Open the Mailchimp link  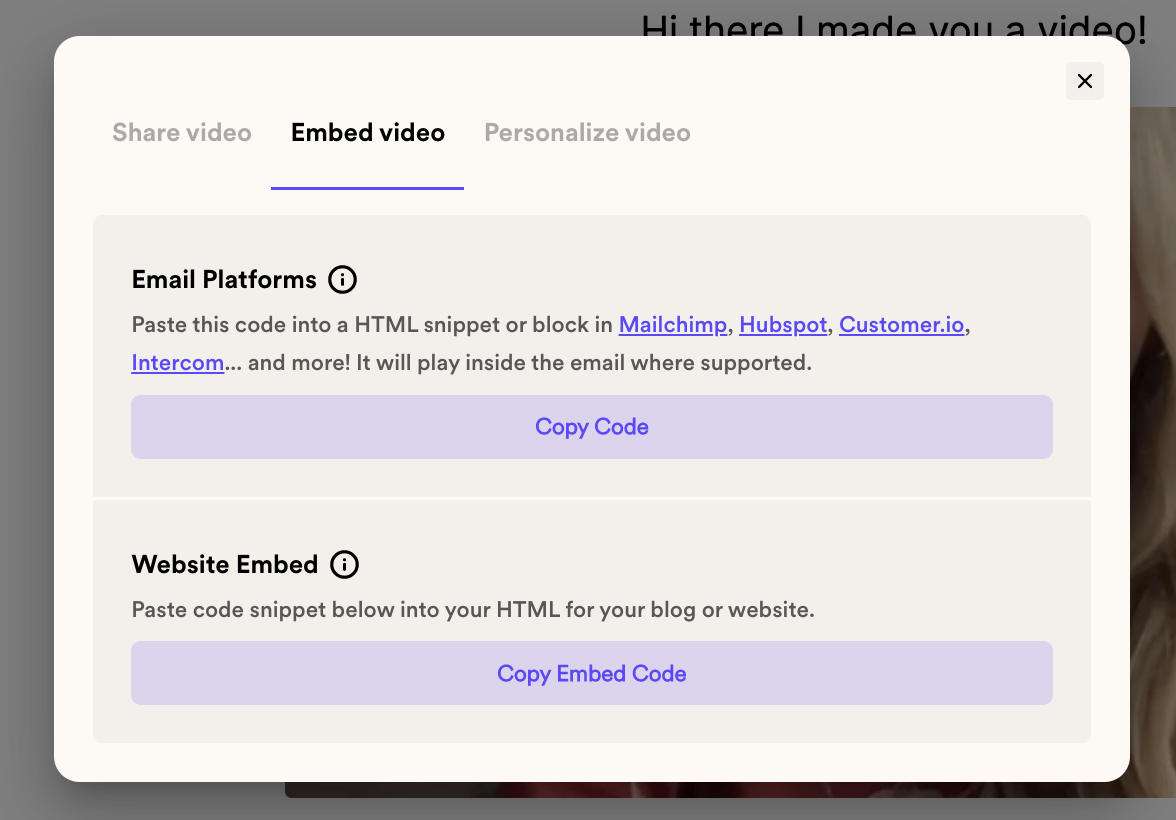[x=673, y=324]
